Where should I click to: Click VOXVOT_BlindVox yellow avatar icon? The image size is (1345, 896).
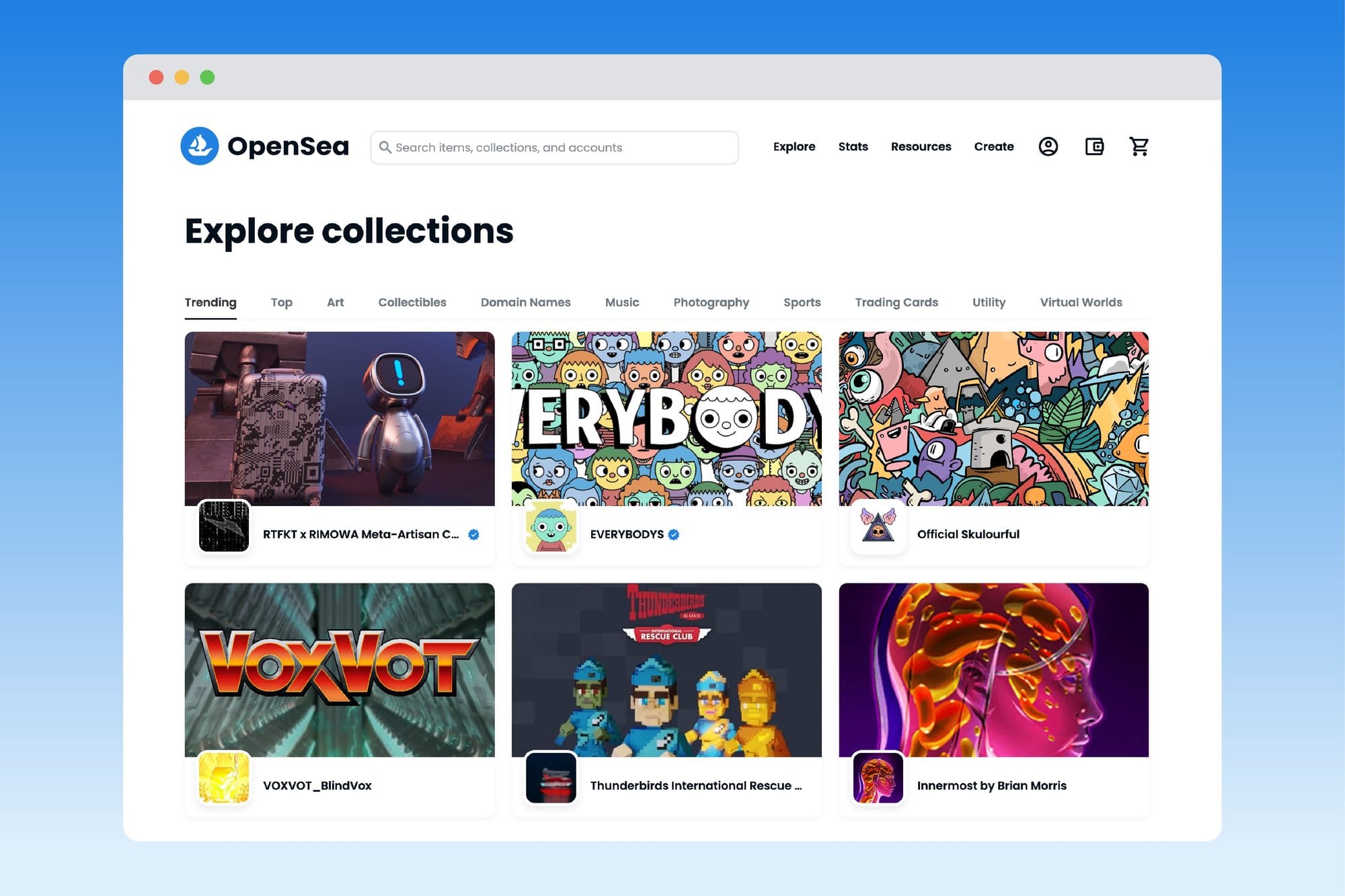point(224,778)
